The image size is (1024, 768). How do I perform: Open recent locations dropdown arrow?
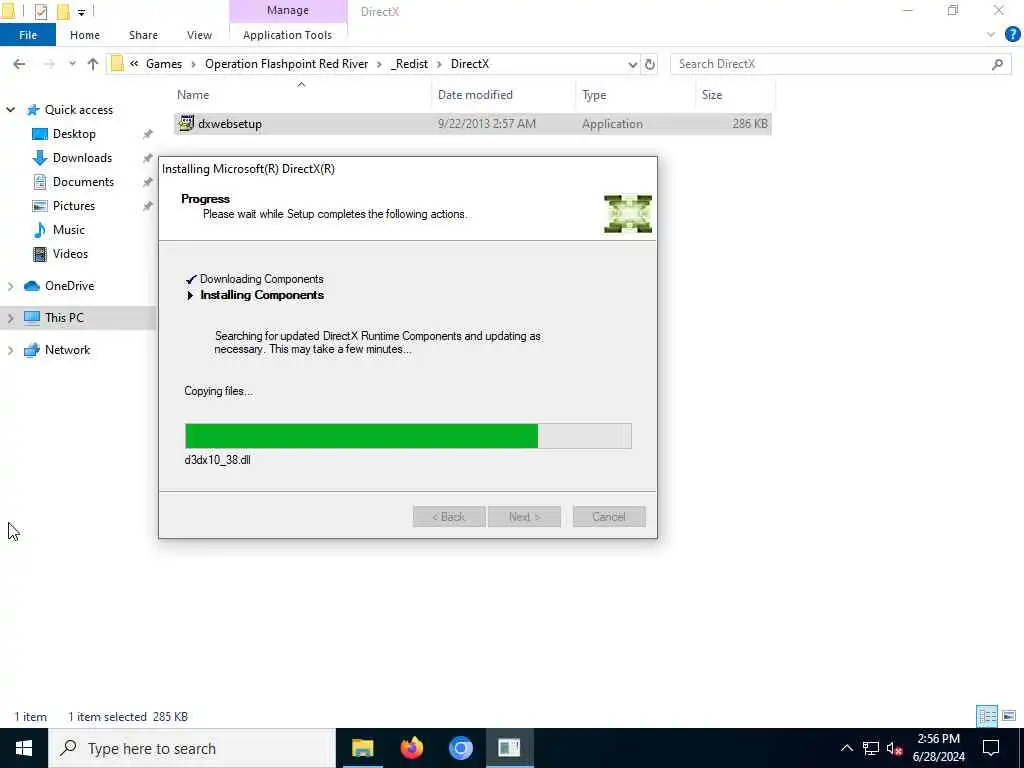click(x=72, y=64)
